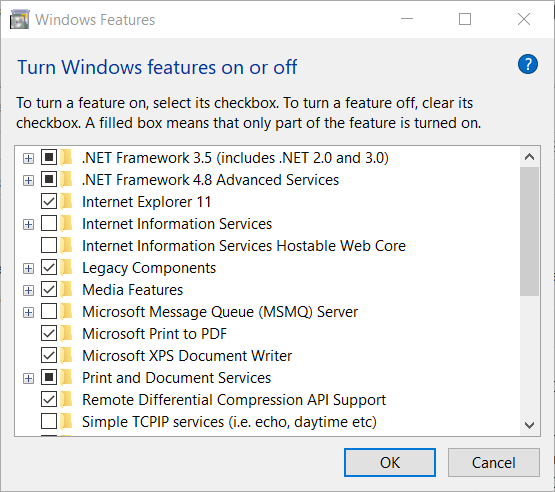Select the 'Internet Explorer 11' row label
The height and width of the screenshot is (492, 555).
(x=147, y=202)
